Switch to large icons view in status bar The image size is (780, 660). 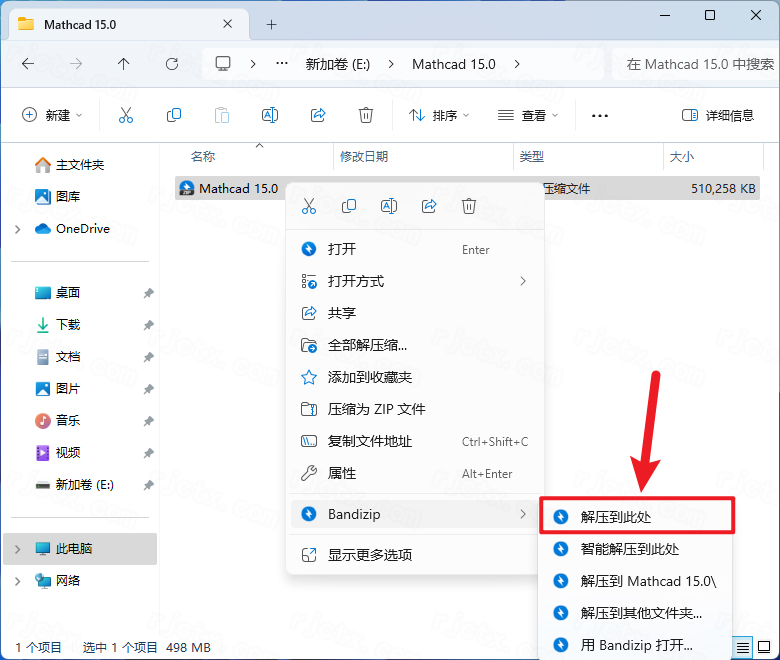click(x=763, y=647)
